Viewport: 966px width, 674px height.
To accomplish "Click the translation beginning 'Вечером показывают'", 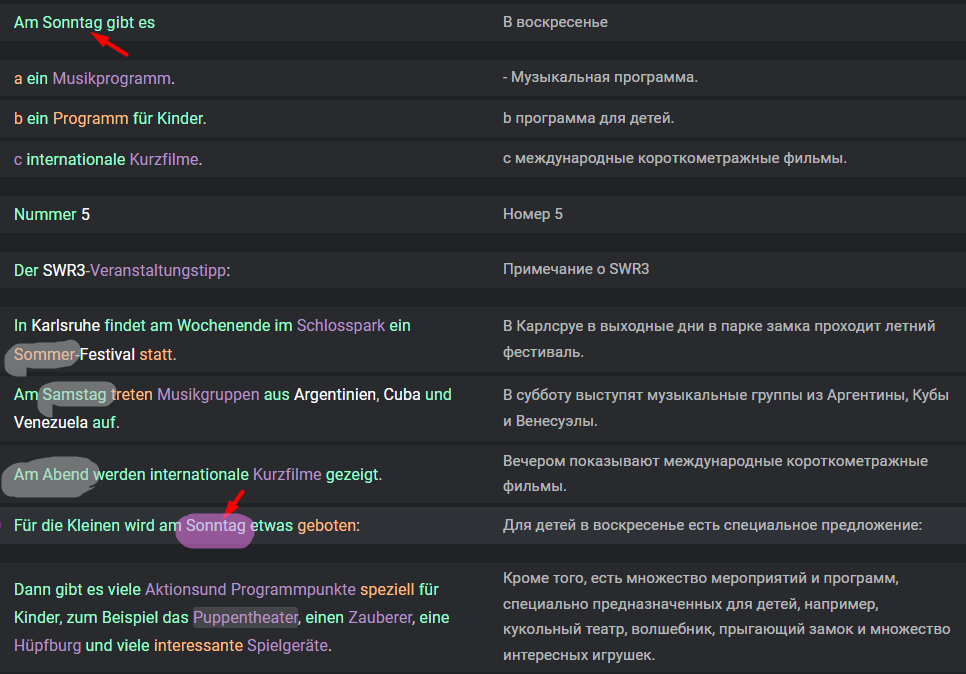I will 715,474.
